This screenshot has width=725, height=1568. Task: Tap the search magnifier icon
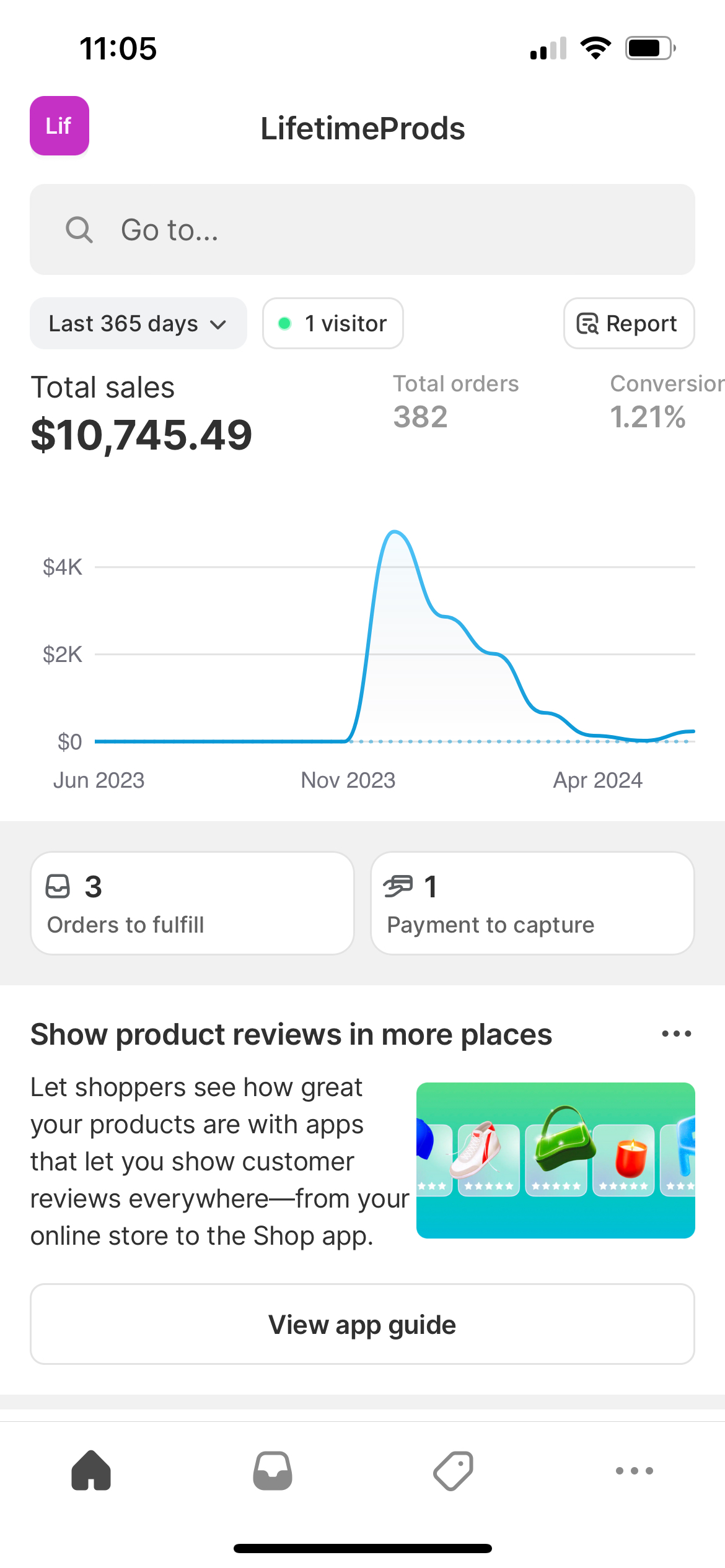coord(79,230)
